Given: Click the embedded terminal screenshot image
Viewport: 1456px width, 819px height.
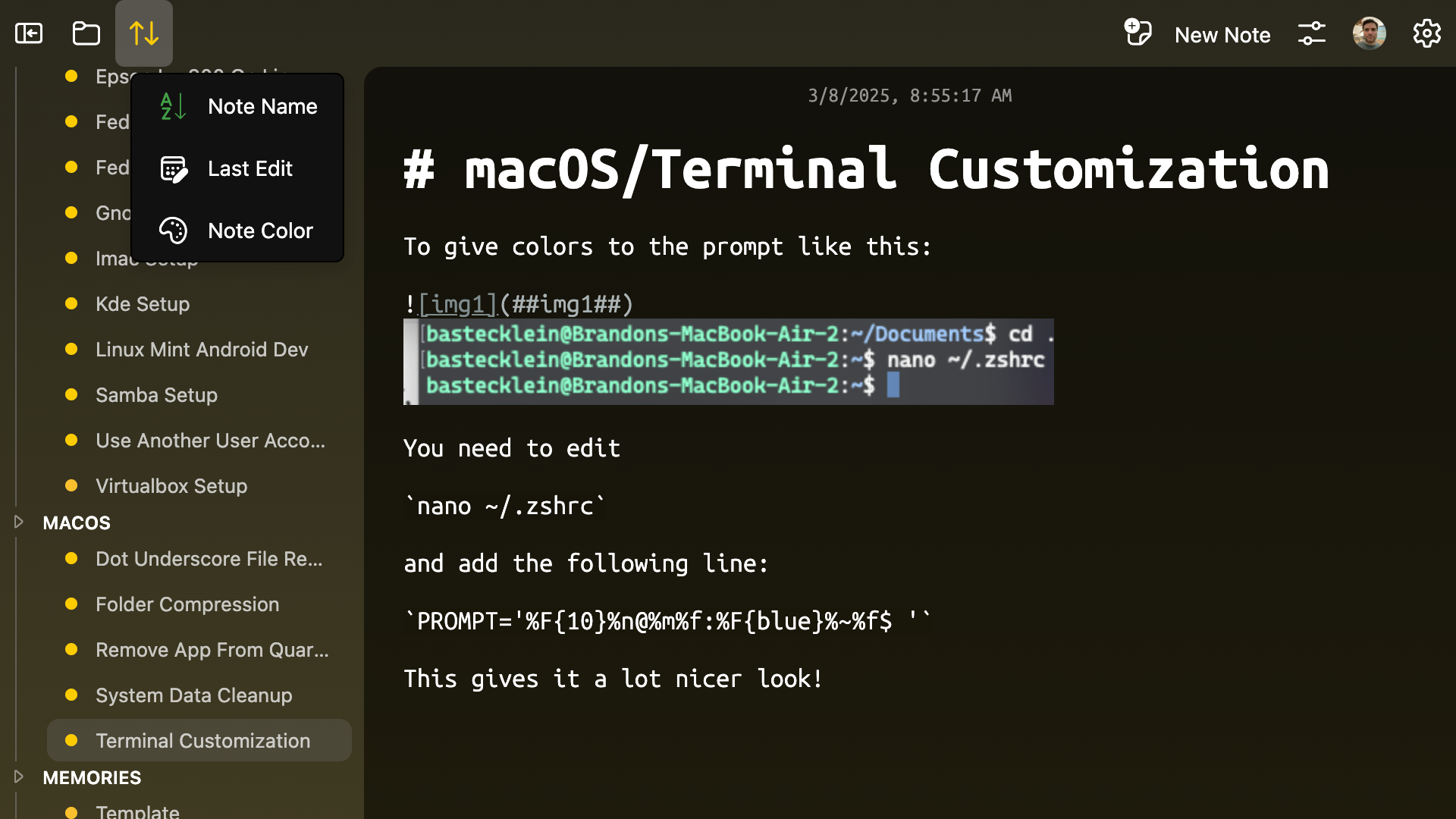Looking at the screenshot, I should 728,361.
